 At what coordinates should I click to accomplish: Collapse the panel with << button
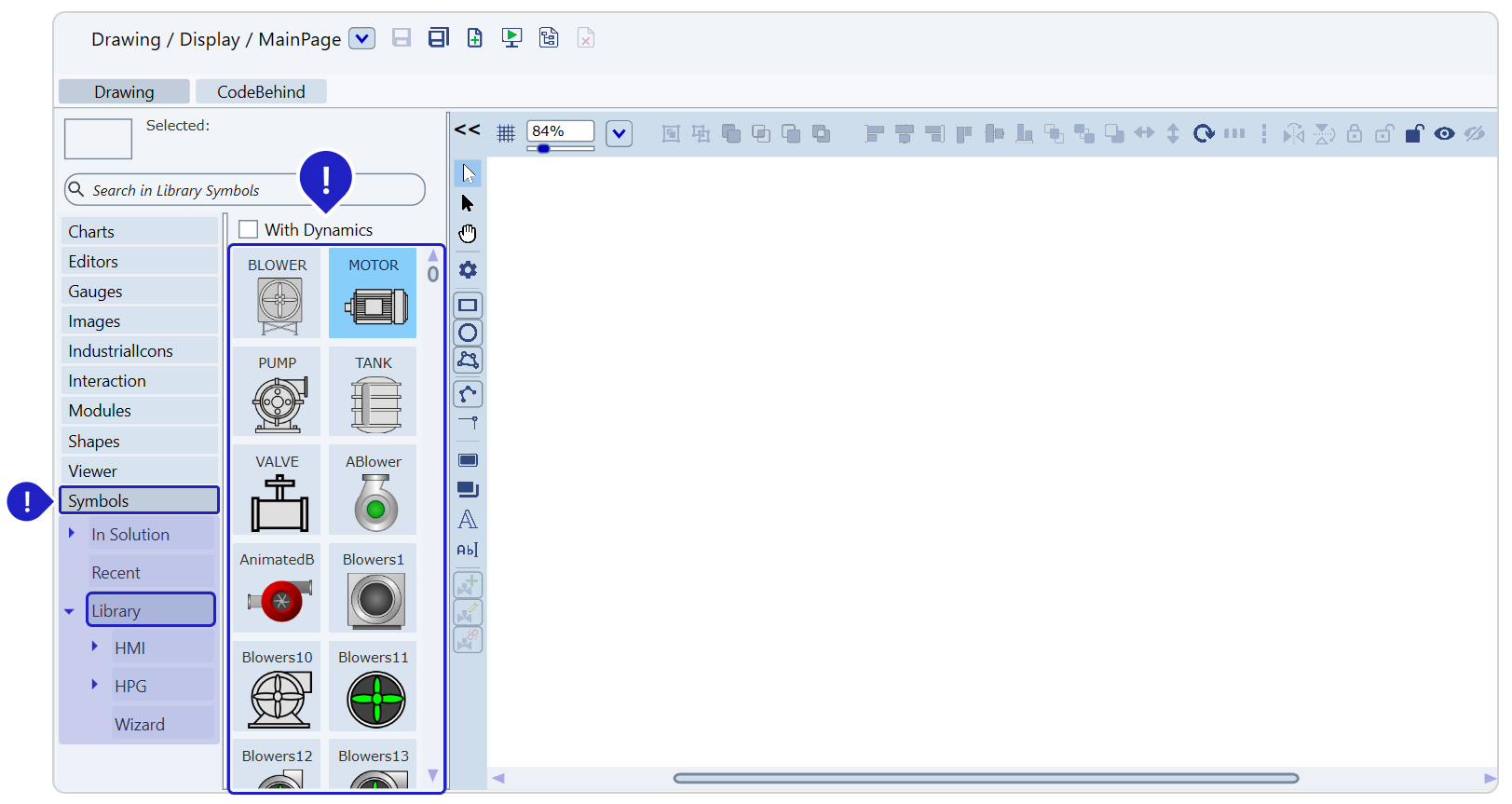(467, 129)
